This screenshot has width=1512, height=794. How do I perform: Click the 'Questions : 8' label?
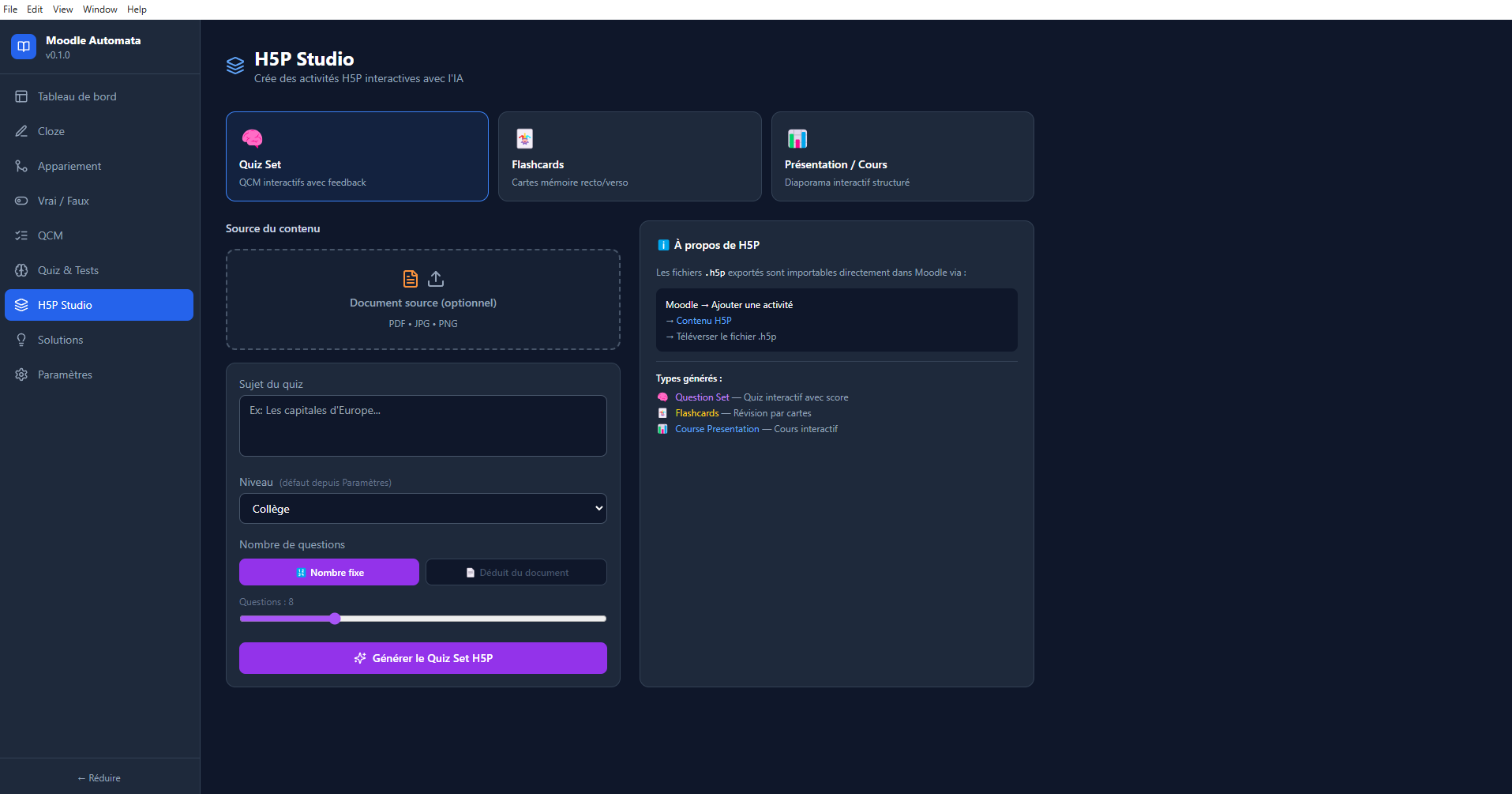(266, 602)
